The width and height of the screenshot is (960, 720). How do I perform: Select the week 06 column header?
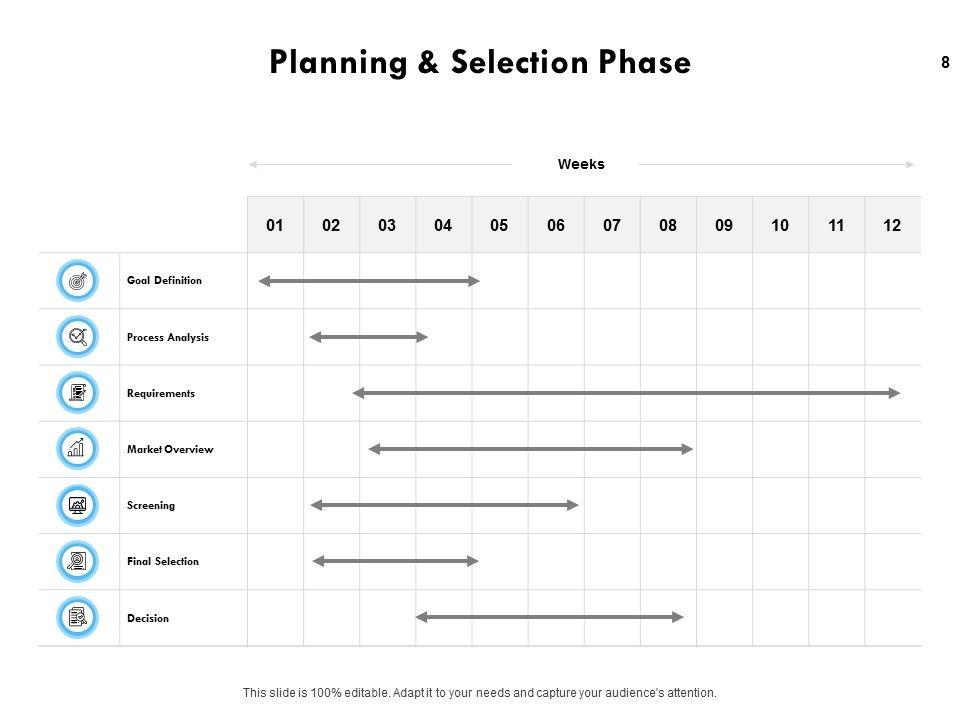(x=556, y=226)
